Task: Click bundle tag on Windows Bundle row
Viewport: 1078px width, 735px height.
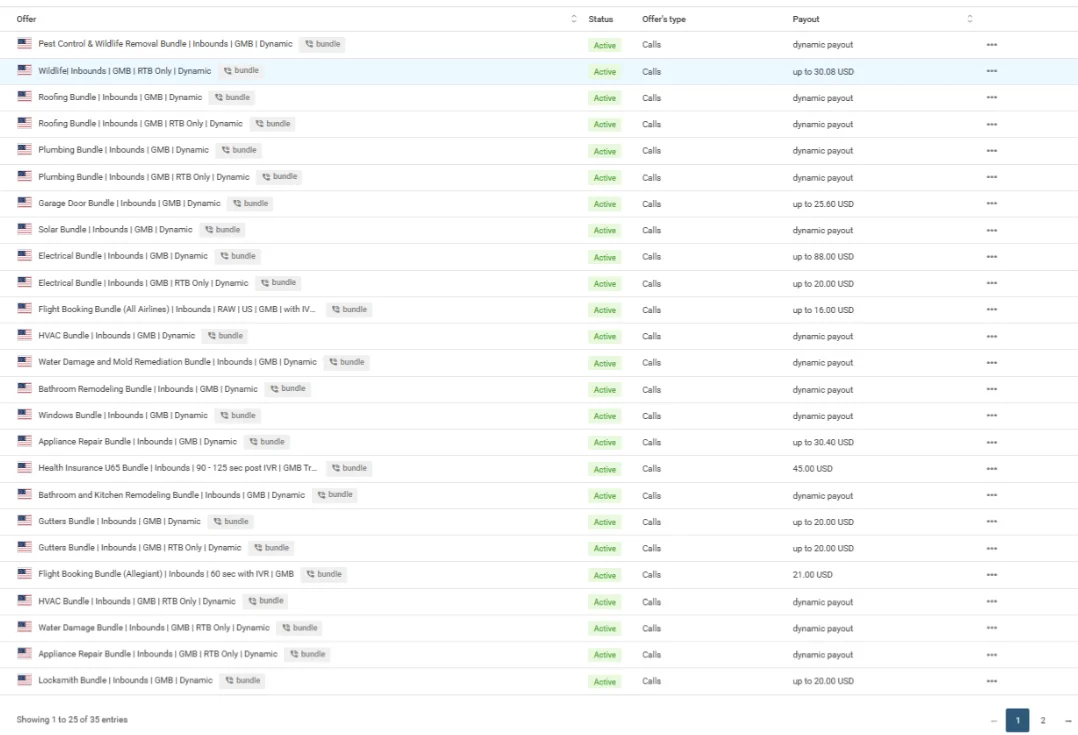Action: coord(238,415)
